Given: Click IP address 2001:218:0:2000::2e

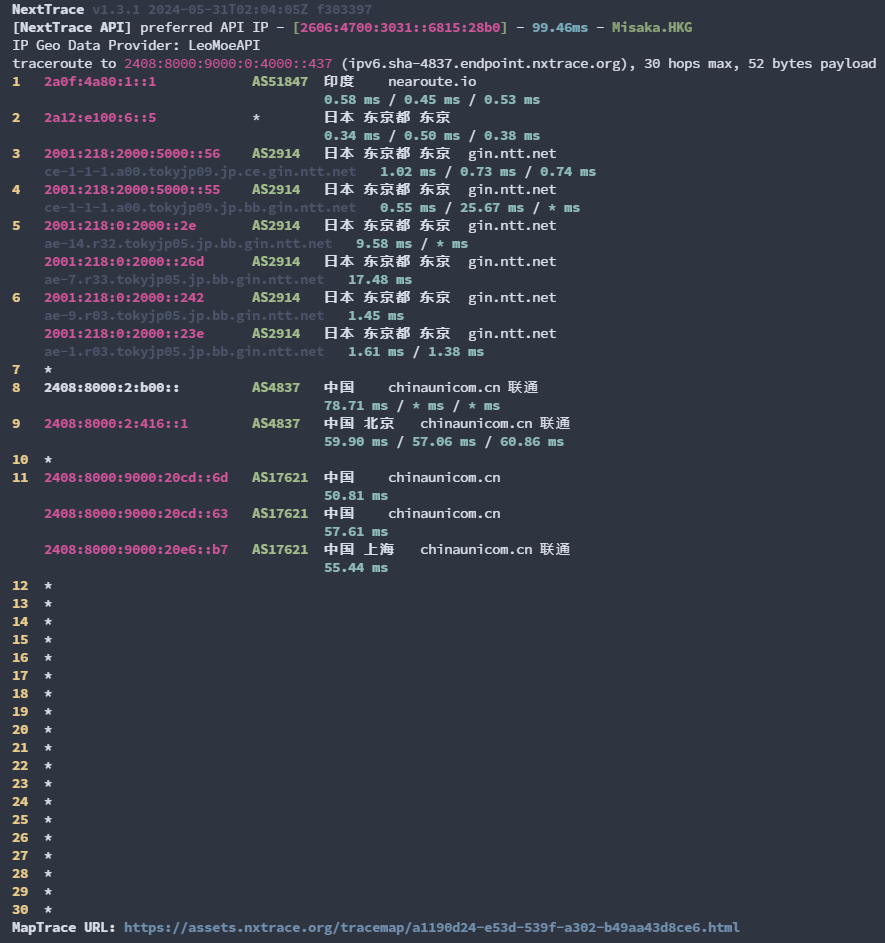Looking at the screenshot, I should (x=120, y=226).
